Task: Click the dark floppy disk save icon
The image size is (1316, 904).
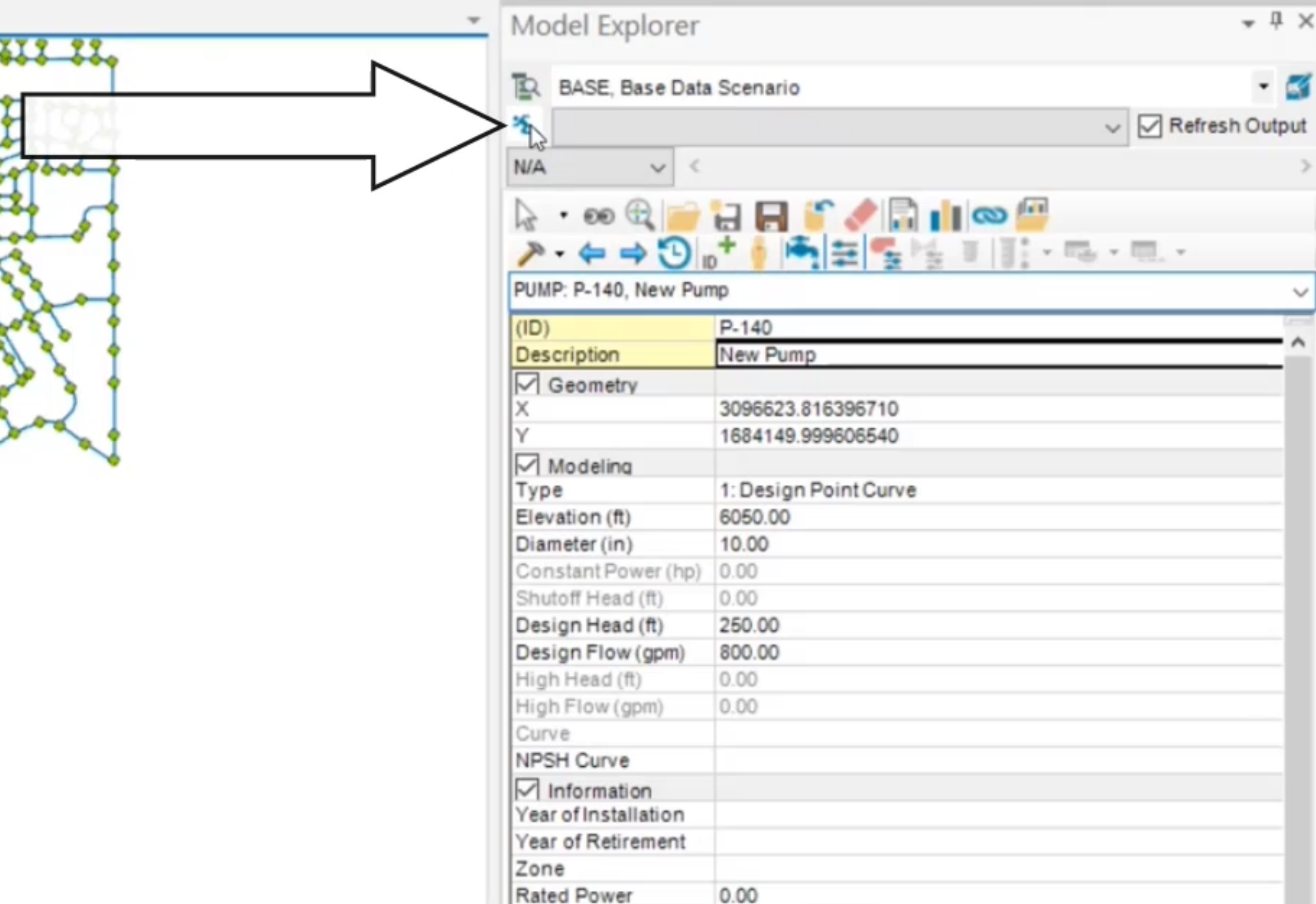Action: (x=771, y=216)
